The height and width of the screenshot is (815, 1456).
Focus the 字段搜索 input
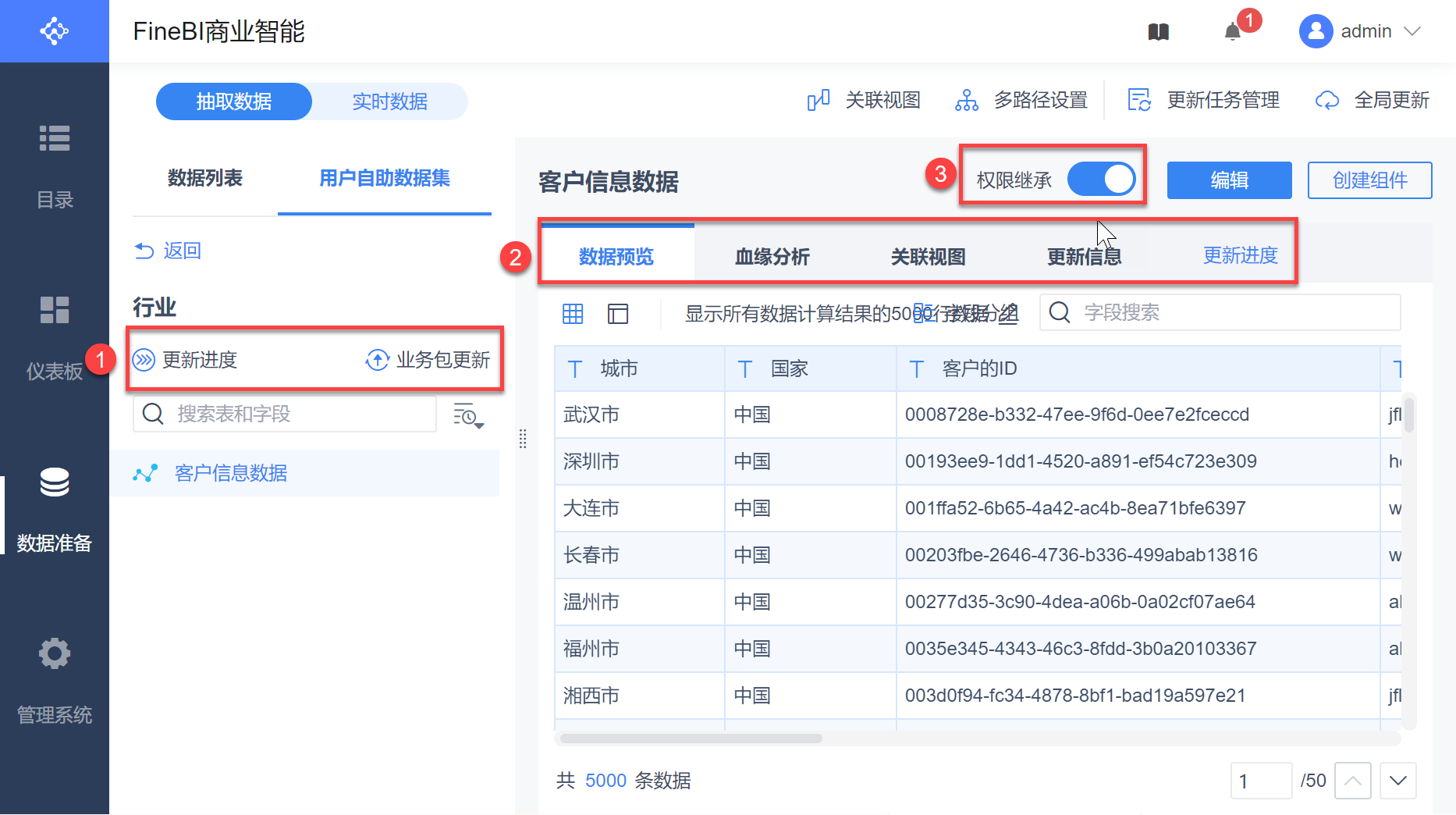[x=1220, y=312]
